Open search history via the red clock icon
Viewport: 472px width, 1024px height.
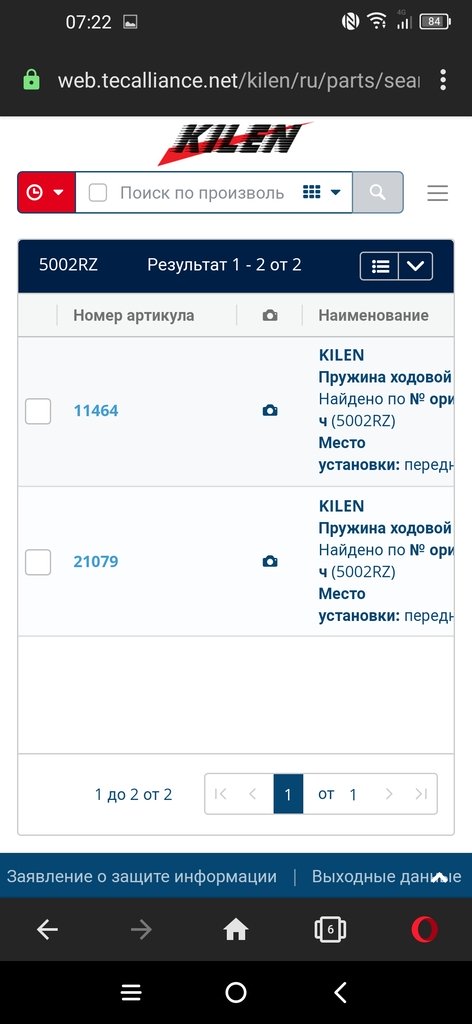pyautogui.click(x=46, y=192)
